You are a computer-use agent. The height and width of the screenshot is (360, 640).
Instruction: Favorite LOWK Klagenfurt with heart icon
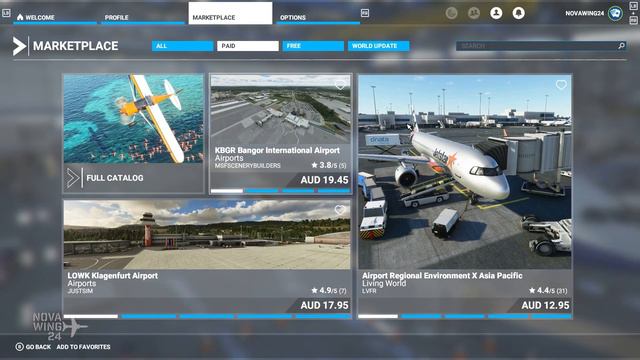click(x=340, y=210)
